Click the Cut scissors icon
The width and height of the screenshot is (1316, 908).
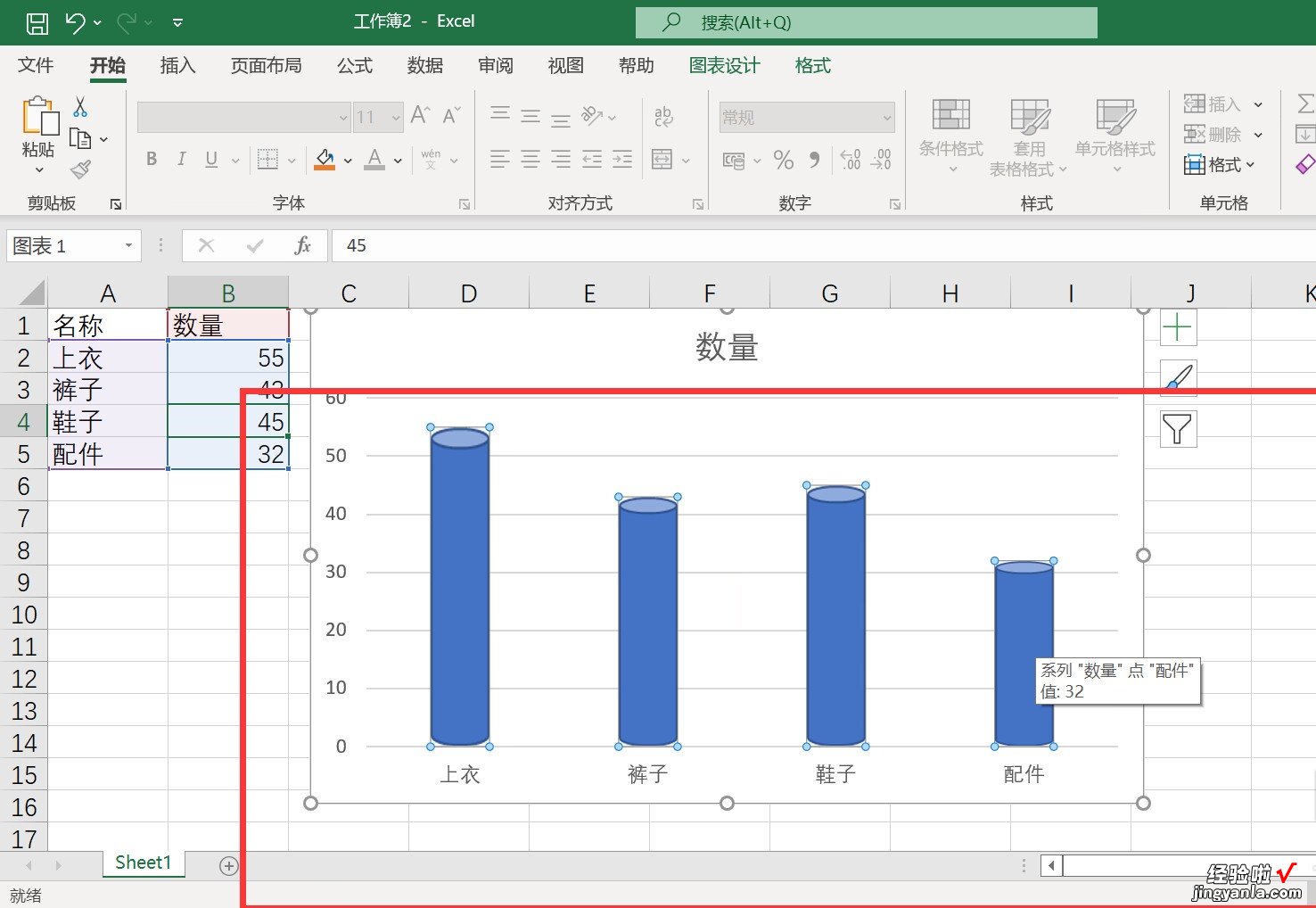80,107
